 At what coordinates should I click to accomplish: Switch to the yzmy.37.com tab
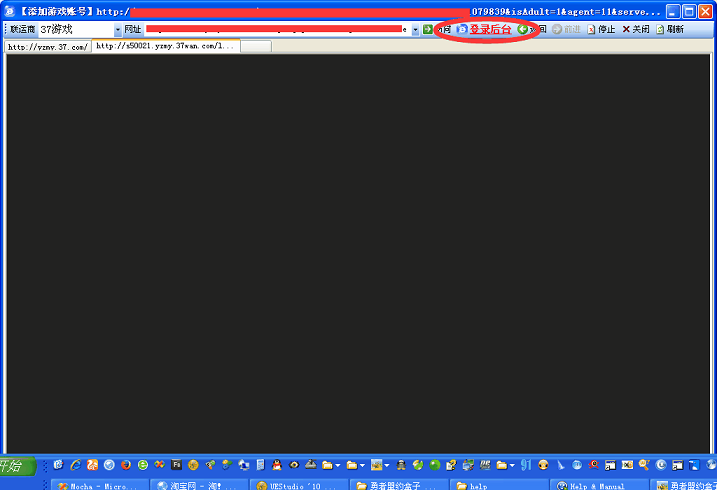tap(48, 47)
